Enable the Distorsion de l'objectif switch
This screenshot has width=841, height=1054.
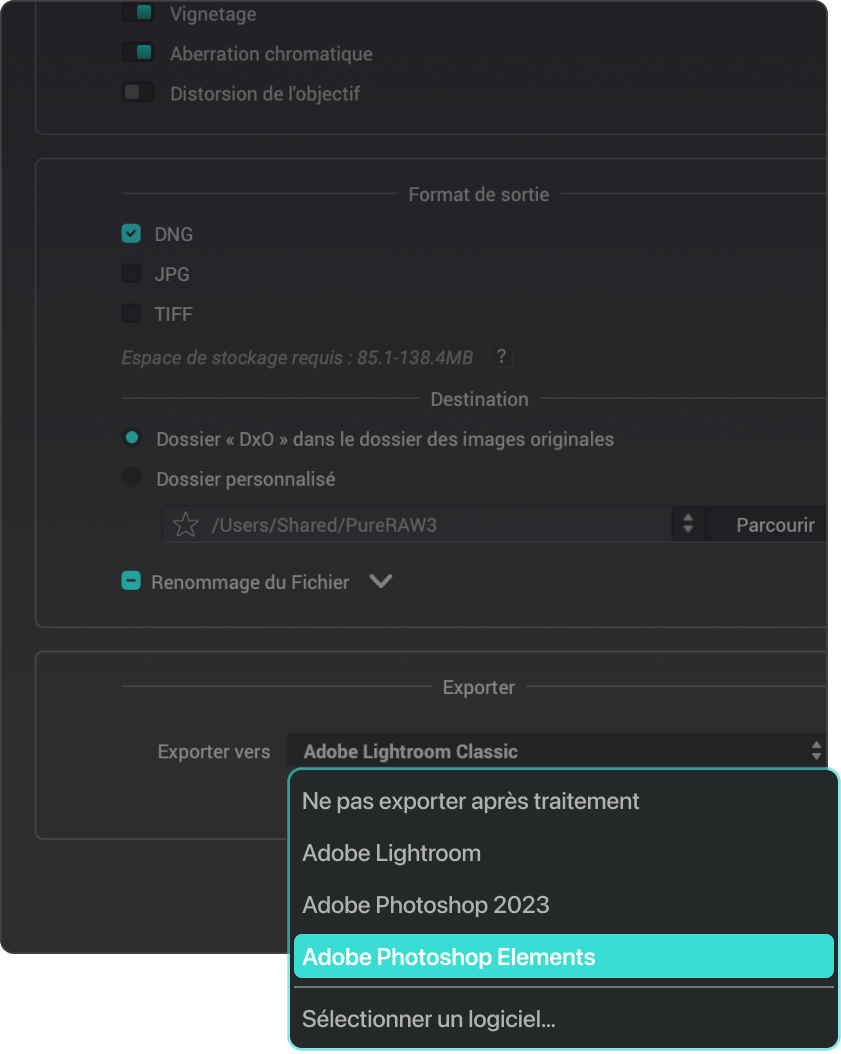click(138, 92)
